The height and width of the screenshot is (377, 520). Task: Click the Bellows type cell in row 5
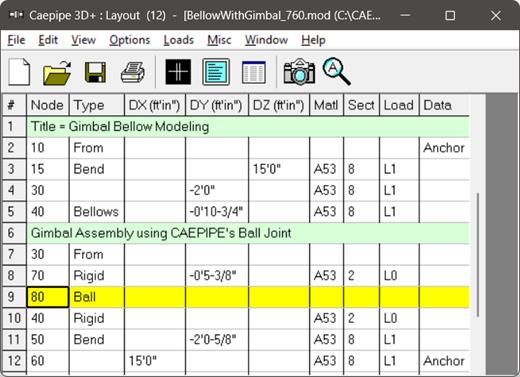97,212
